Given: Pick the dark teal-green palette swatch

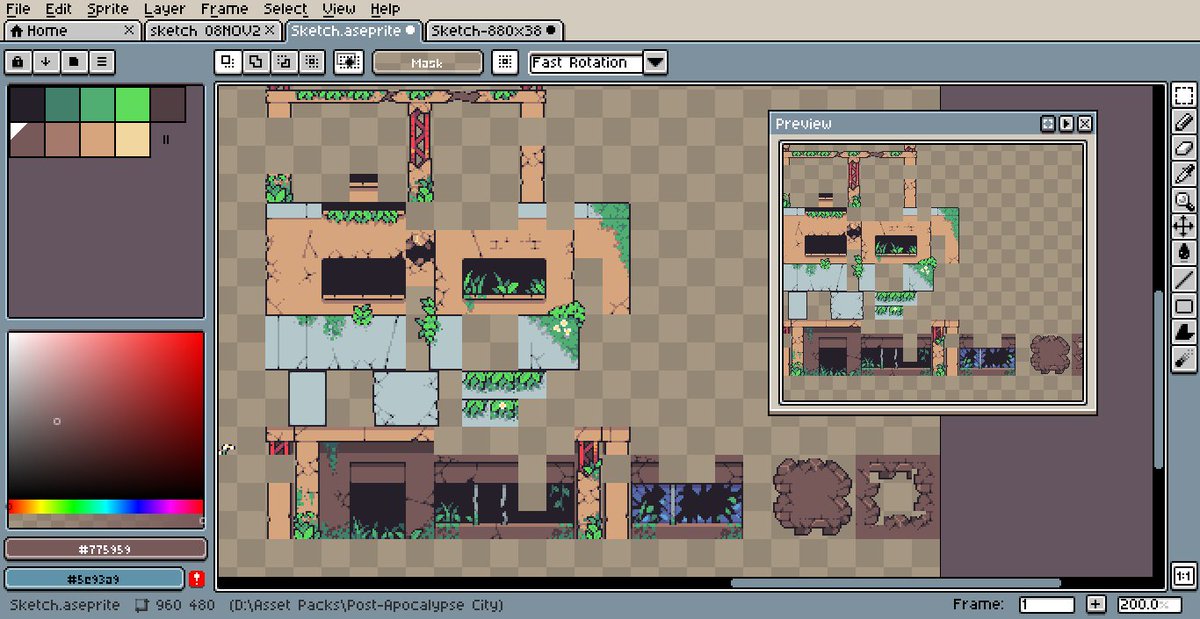Looking at the screenshot, I should coord(62,104).
